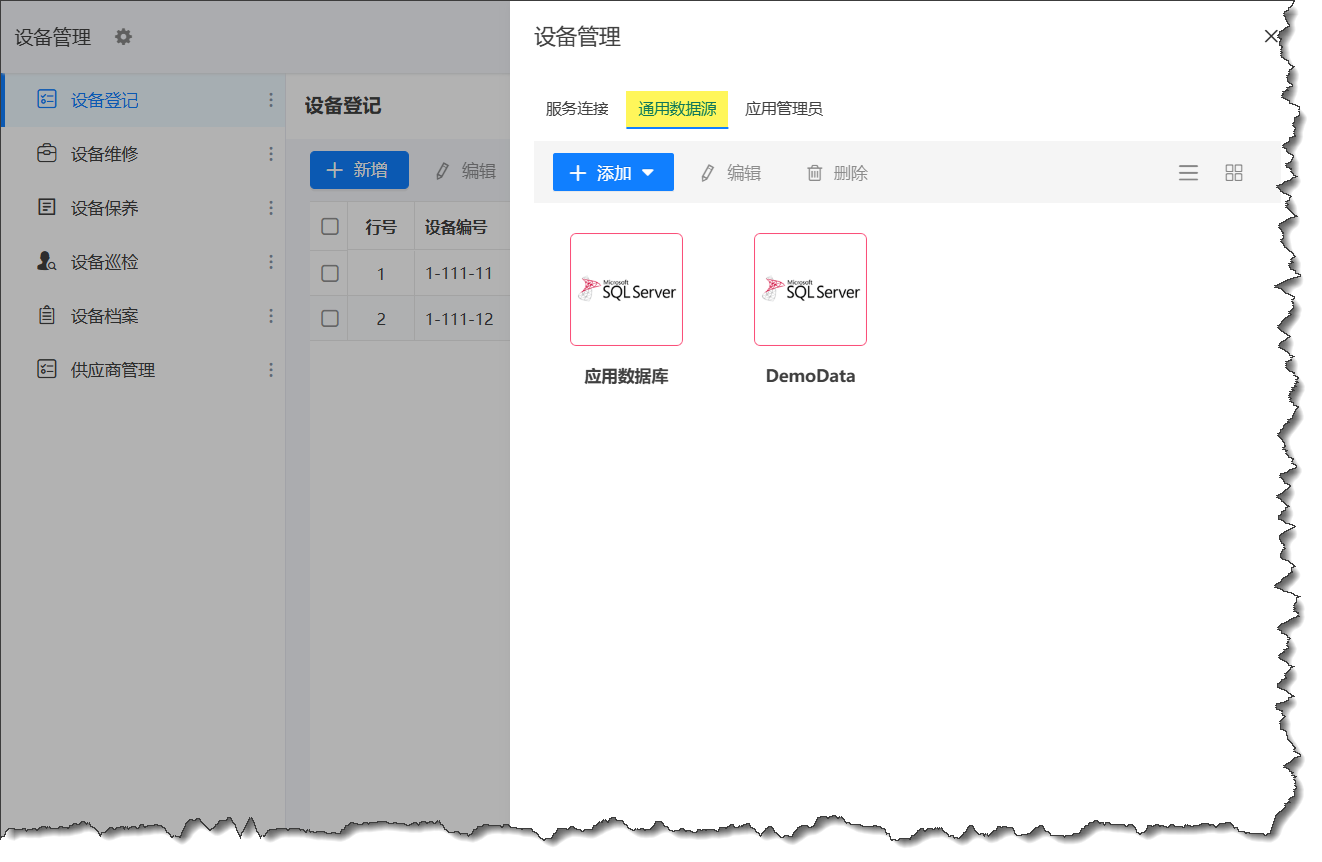Switch to the 应用管理员 tab
The height and width of the screenshot is (862, 1322).
click(783, 110)
